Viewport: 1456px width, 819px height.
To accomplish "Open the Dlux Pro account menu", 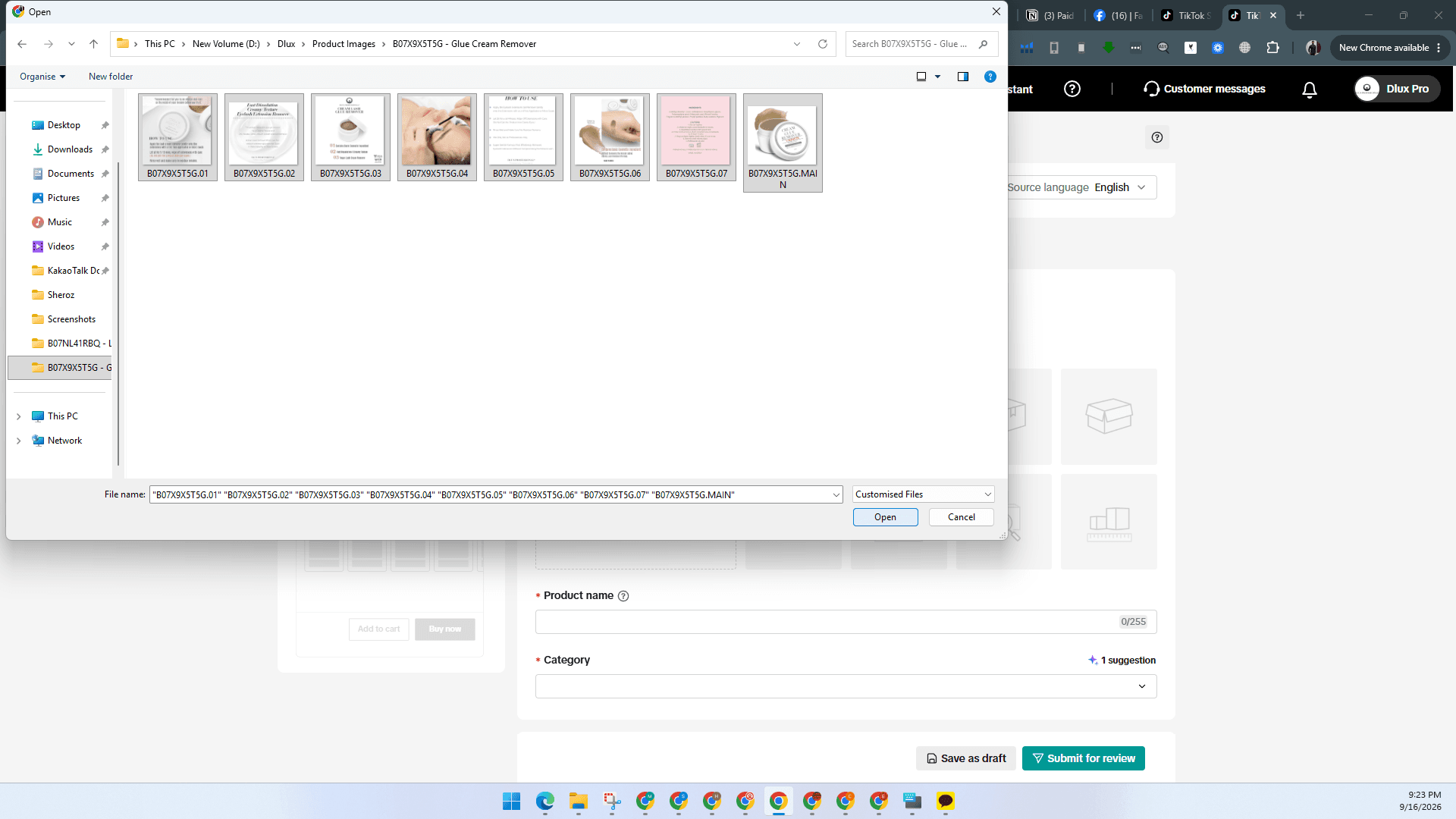I will coord(1396,89).
